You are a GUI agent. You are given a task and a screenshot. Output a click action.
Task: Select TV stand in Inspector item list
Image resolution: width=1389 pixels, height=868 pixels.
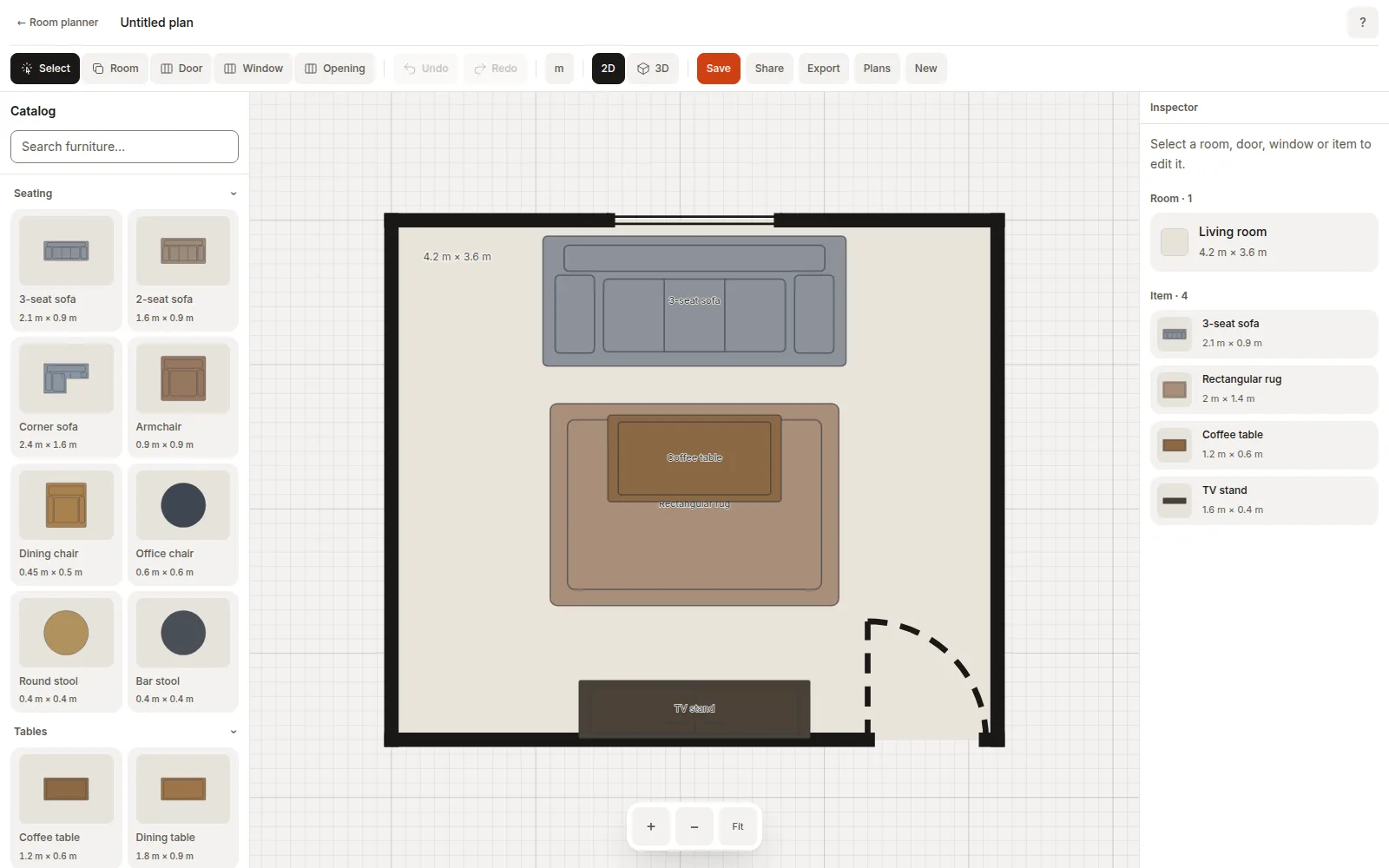click(x=1264, y=501)
